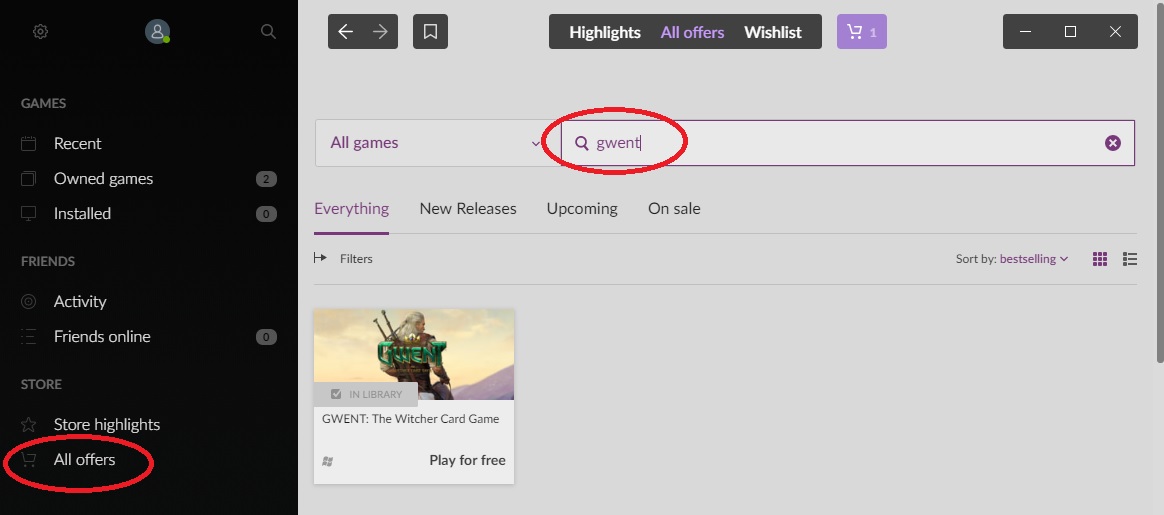Clear the search with the X icon
1164x515 pixels.
pos(1112,143)
